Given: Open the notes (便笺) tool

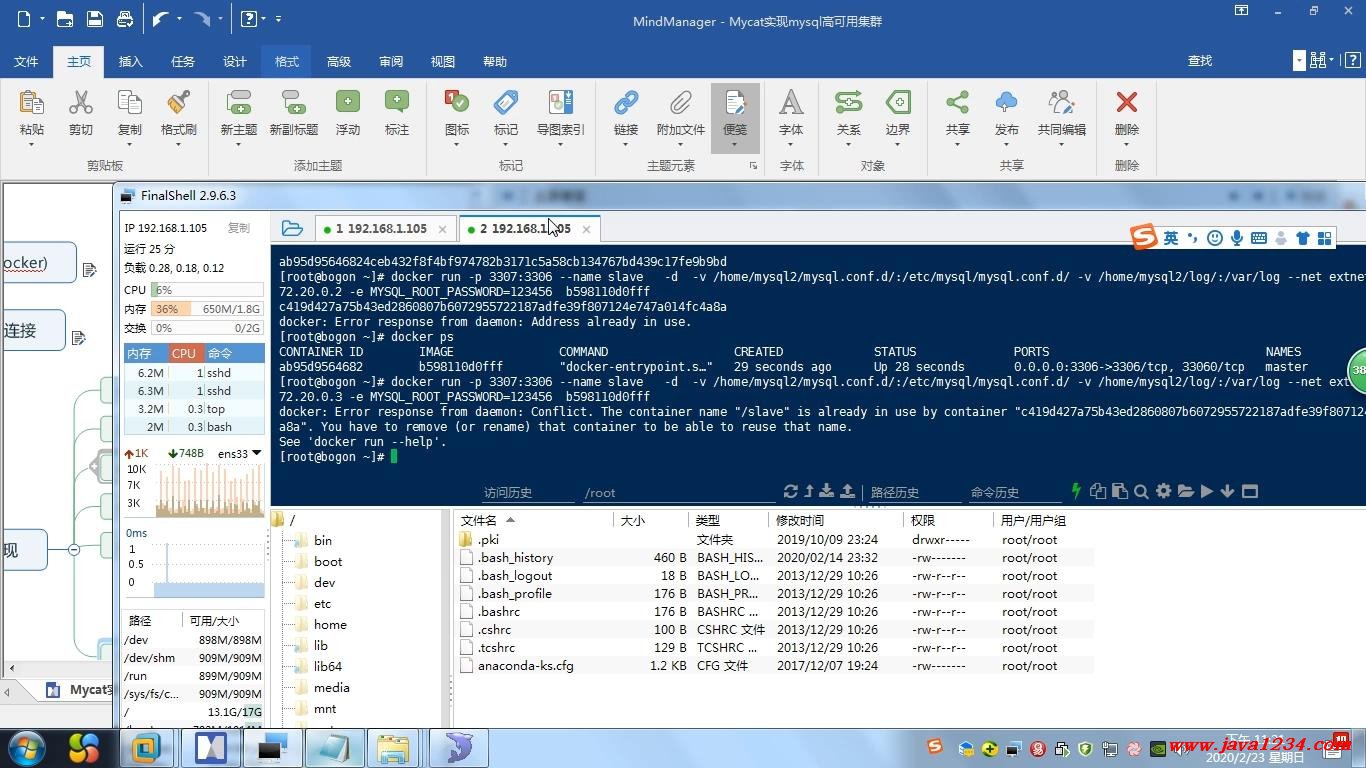Looking at the screenshot, I should [x=735, y=103].
